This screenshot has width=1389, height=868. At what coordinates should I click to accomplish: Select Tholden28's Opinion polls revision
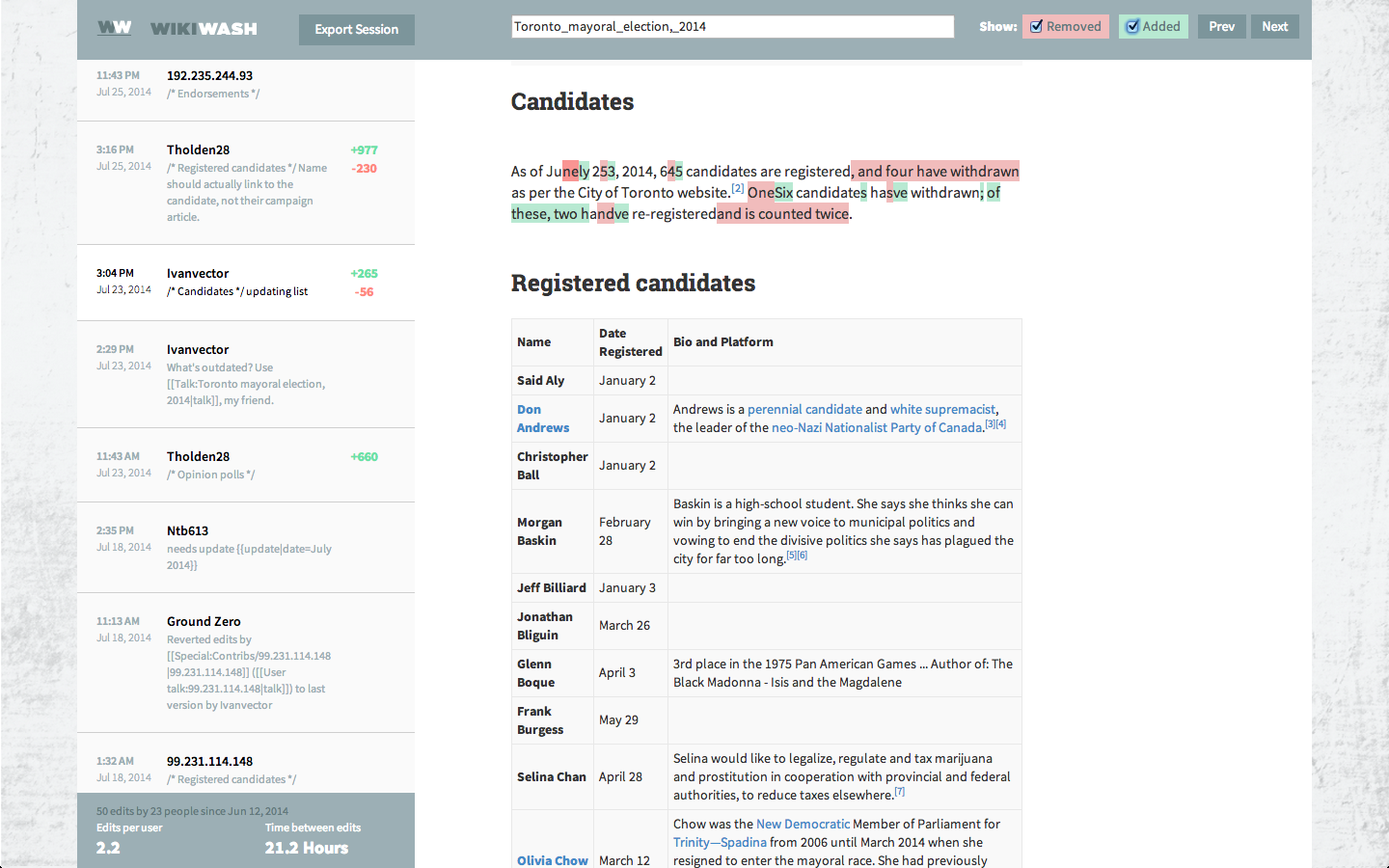(246, 465)
